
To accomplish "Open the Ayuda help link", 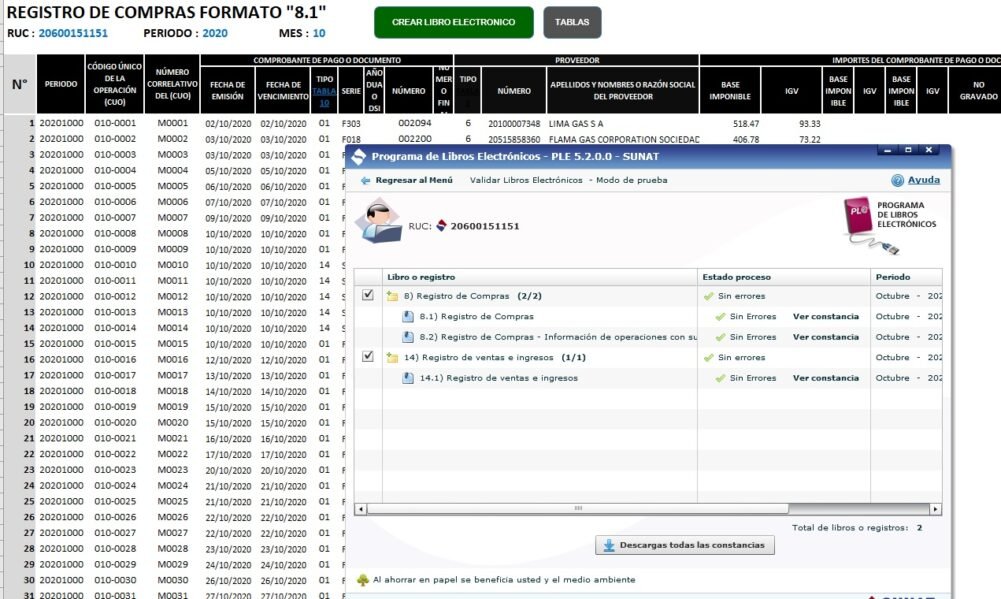I will (923, 180).
